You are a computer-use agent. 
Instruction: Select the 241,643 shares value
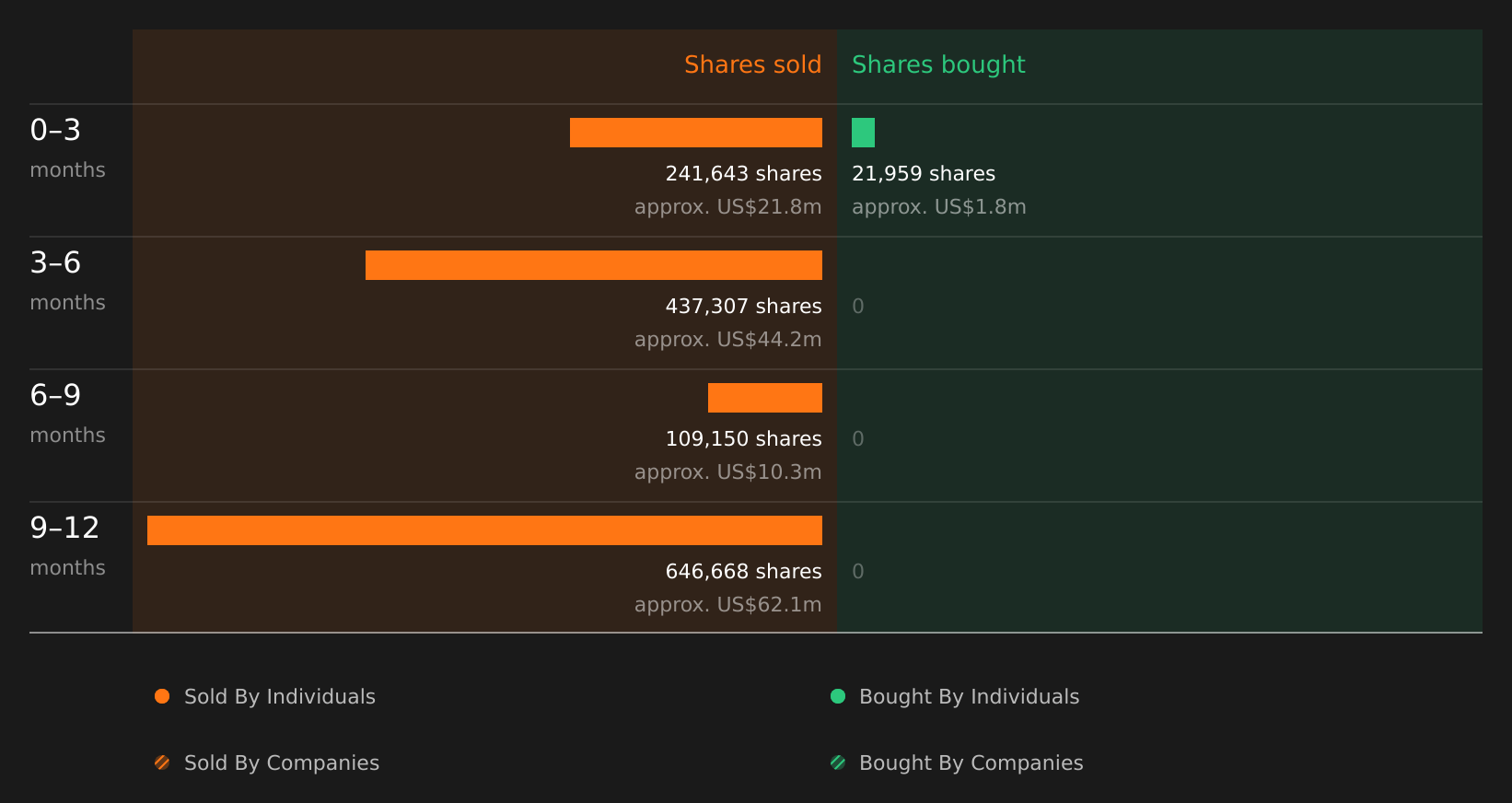743,174
